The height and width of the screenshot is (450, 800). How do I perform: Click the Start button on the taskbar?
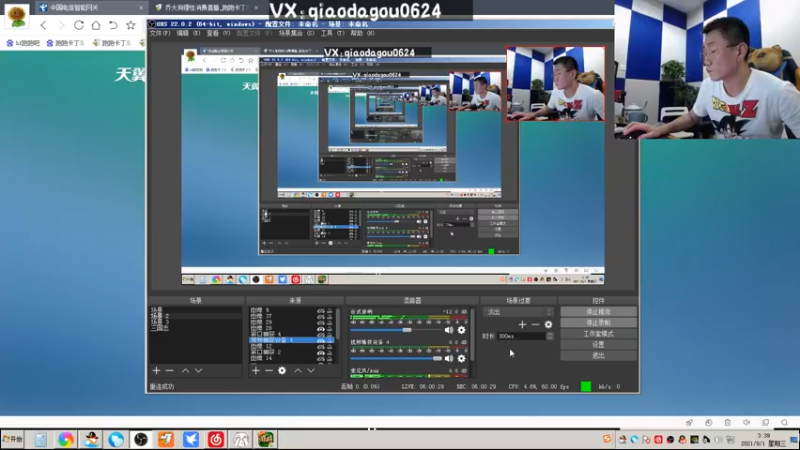[13, 439]
